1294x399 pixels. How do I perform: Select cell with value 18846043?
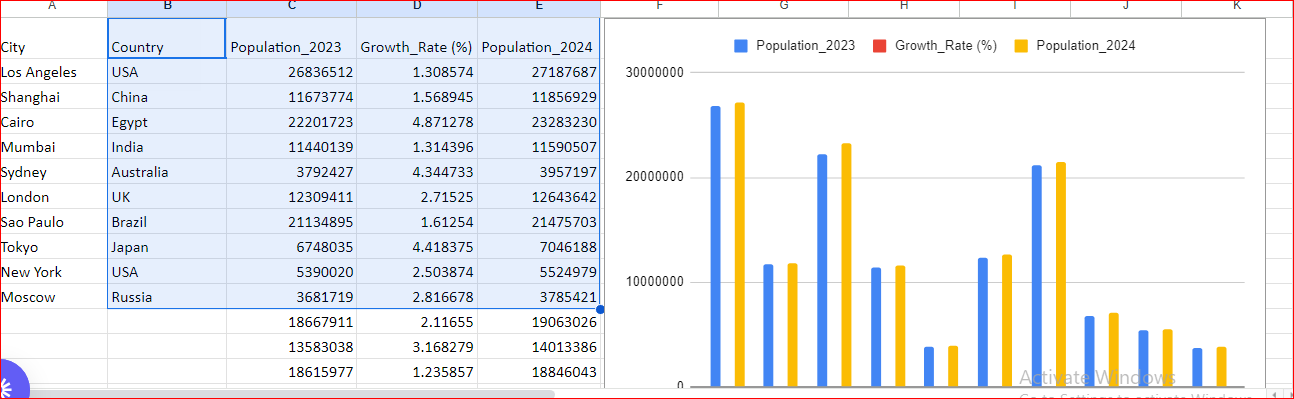click(538, 372)
